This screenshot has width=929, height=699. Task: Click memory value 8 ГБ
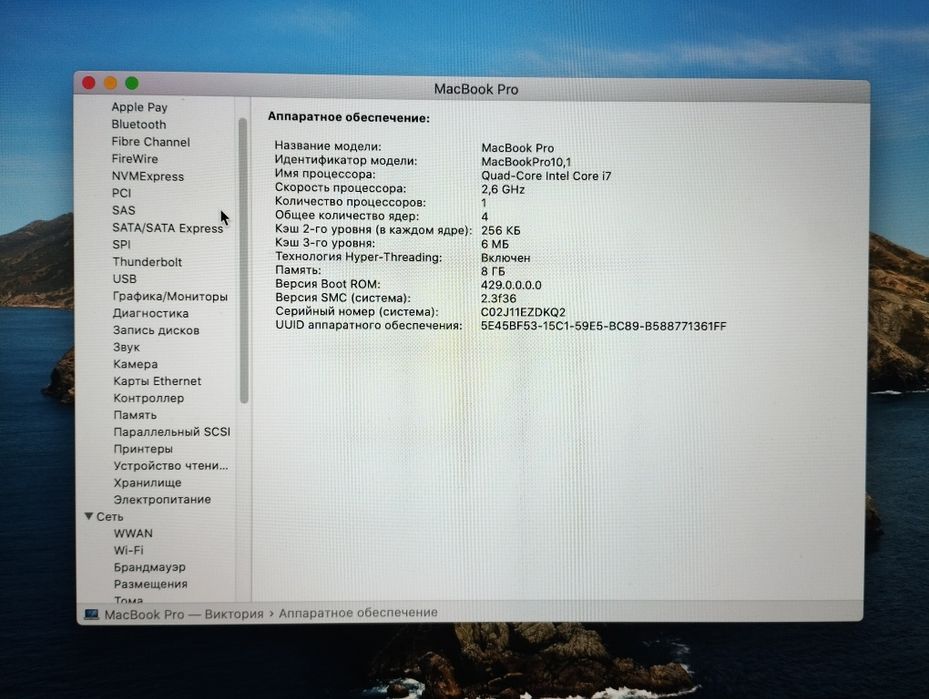point(493,271)
